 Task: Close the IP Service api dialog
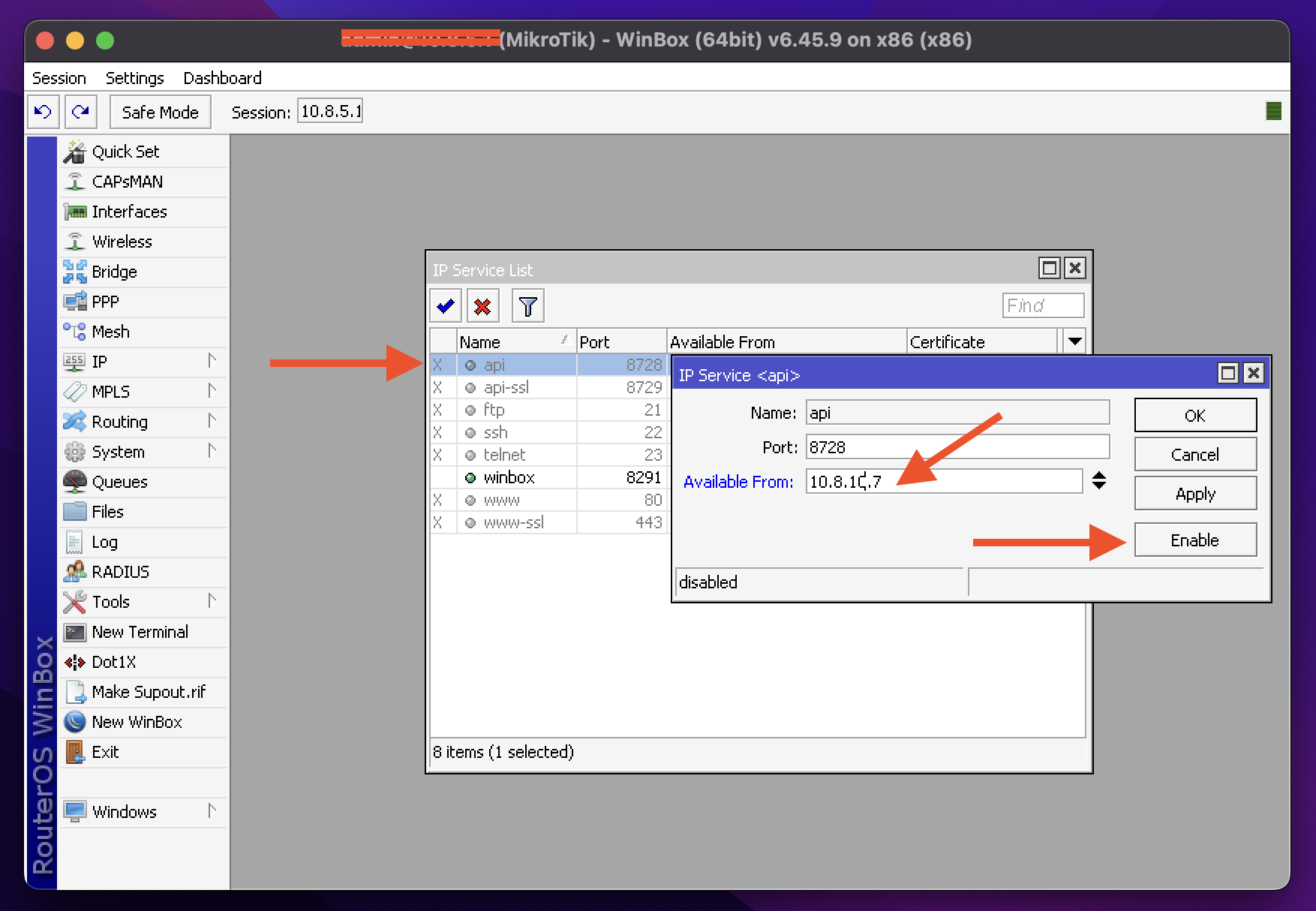point(1253,373)
